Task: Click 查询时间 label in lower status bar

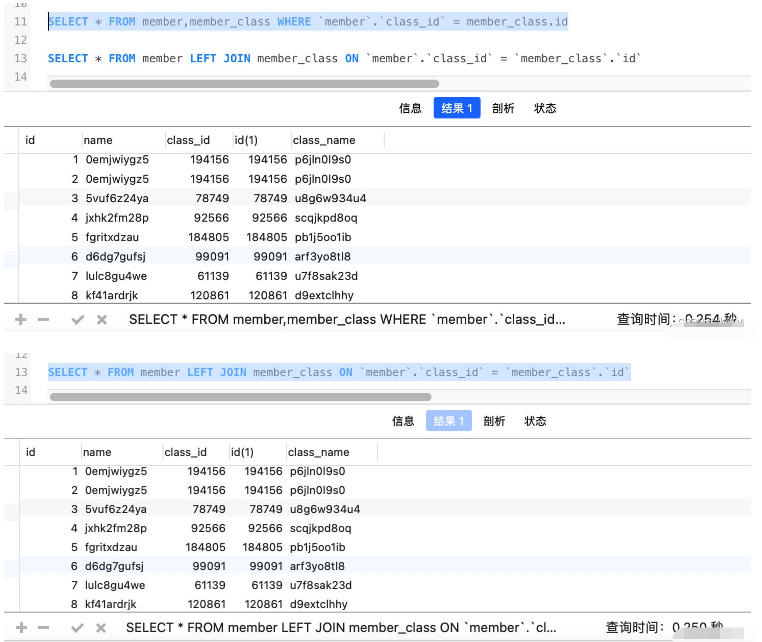Action: [635, 628]
